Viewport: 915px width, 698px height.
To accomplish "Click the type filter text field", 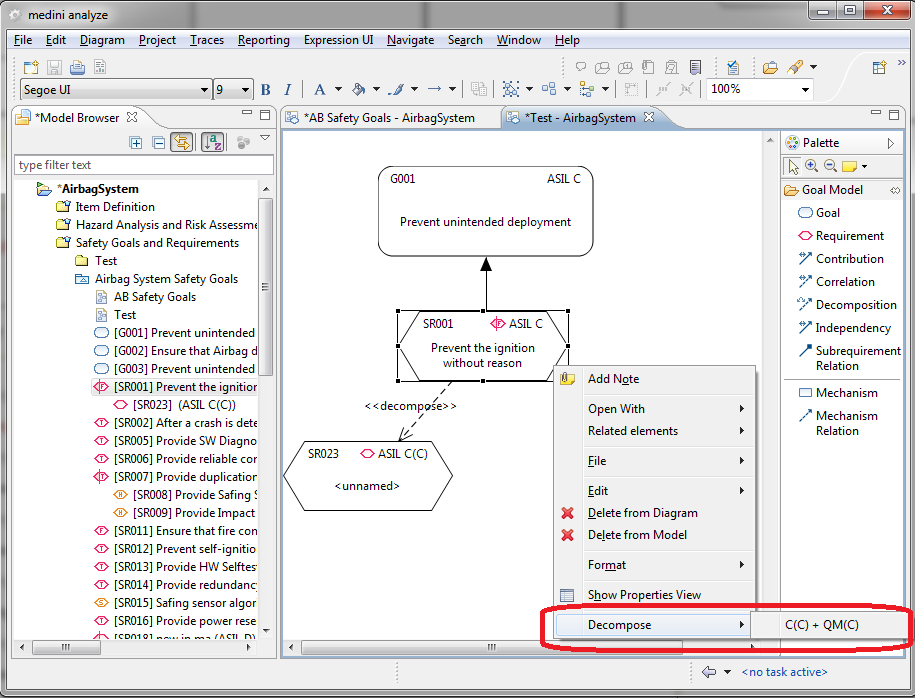I will click(x=143, y=165).
